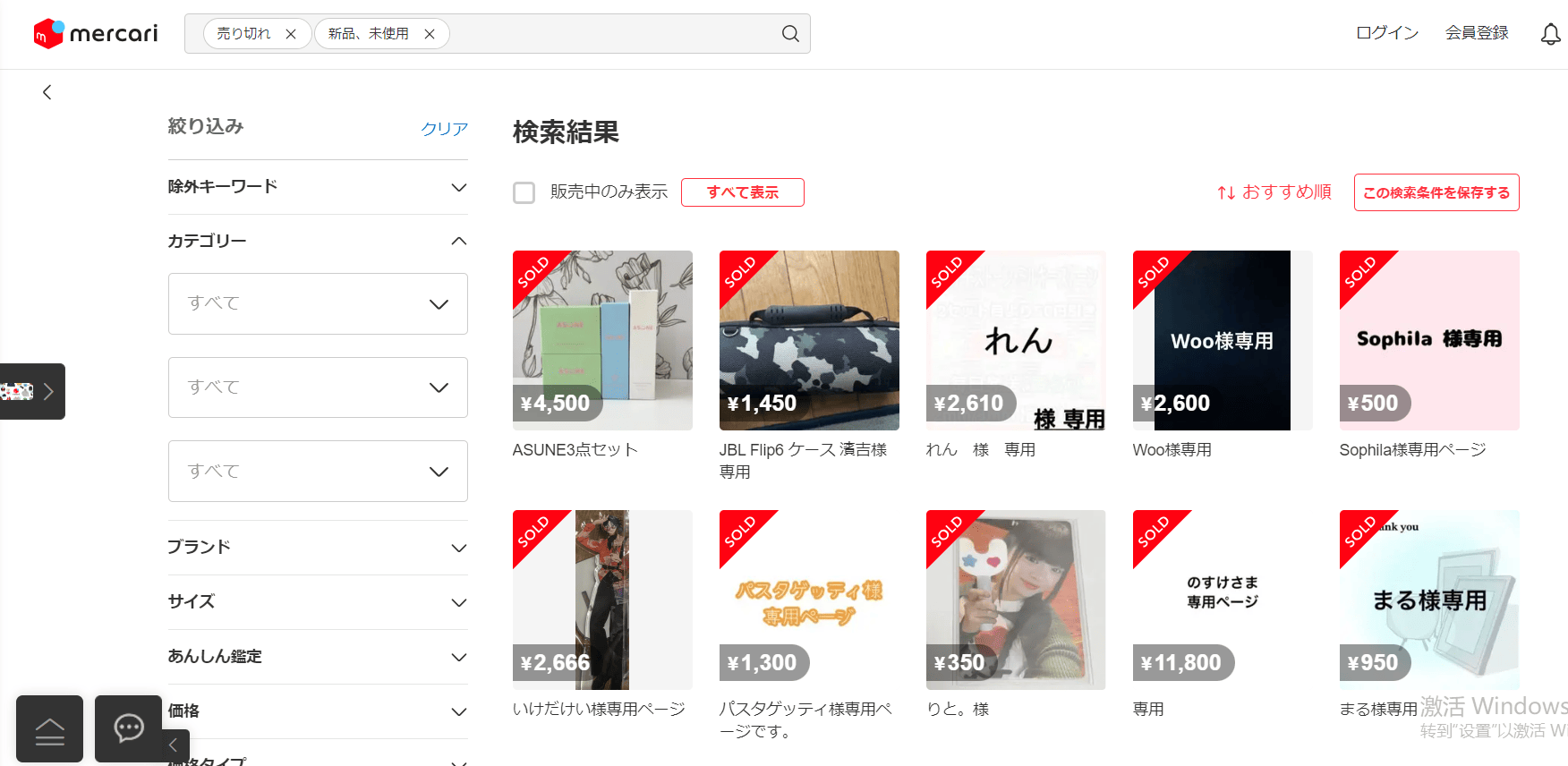
Task: Remove the 売り切れ filter chip
Action: (x=291, y=34)
